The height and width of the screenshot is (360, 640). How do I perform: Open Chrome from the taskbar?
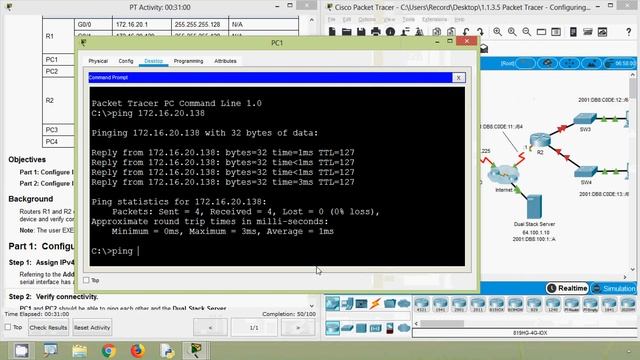(x=109, y=350)
